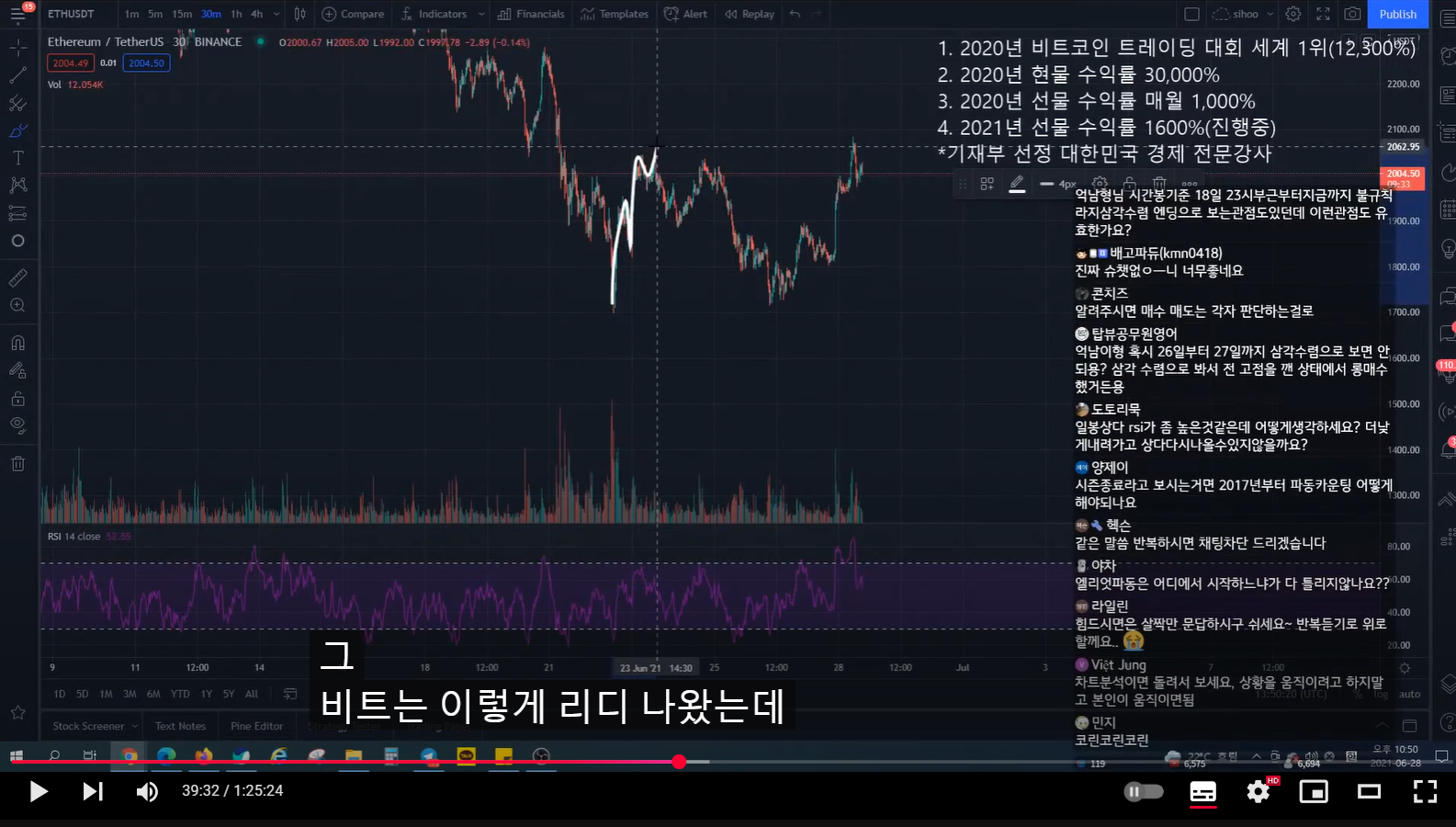1456x827 pixels.
Task: Switch to the 1m timeframe
Action: (x=132, y=14)
